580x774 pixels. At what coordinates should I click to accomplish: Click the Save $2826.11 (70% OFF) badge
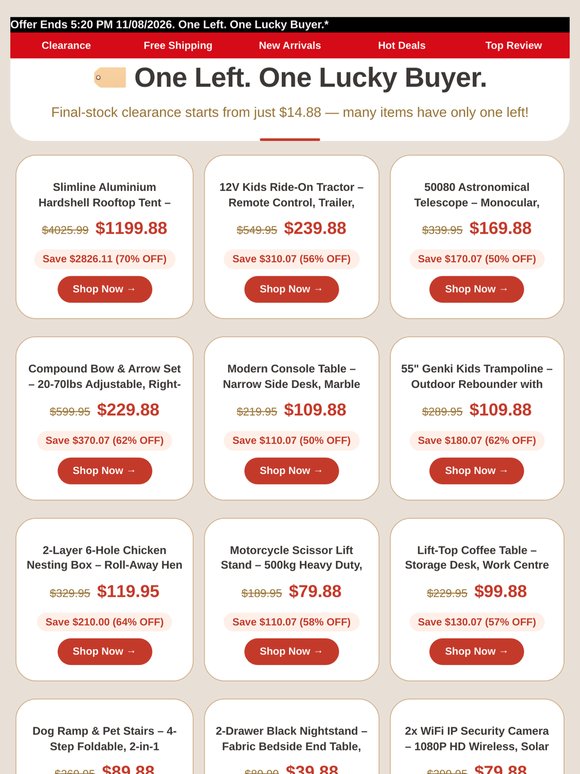click(x=105, y=259)
